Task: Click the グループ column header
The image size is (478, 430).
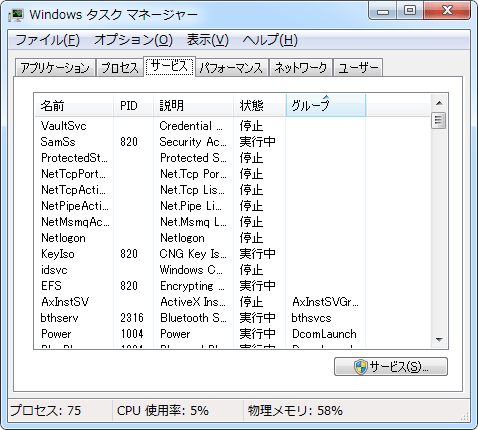Action: click(326, 106)
